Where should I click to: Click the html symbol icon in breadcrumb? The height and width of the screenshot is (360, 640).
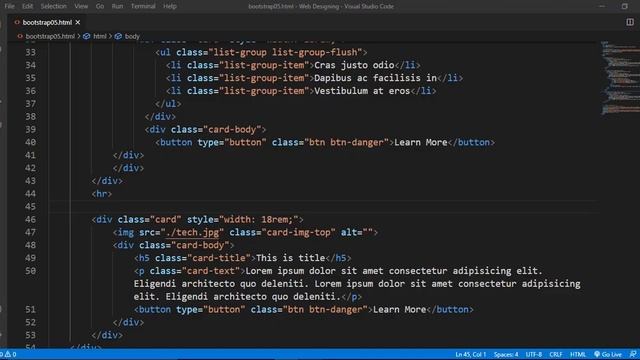87,36
